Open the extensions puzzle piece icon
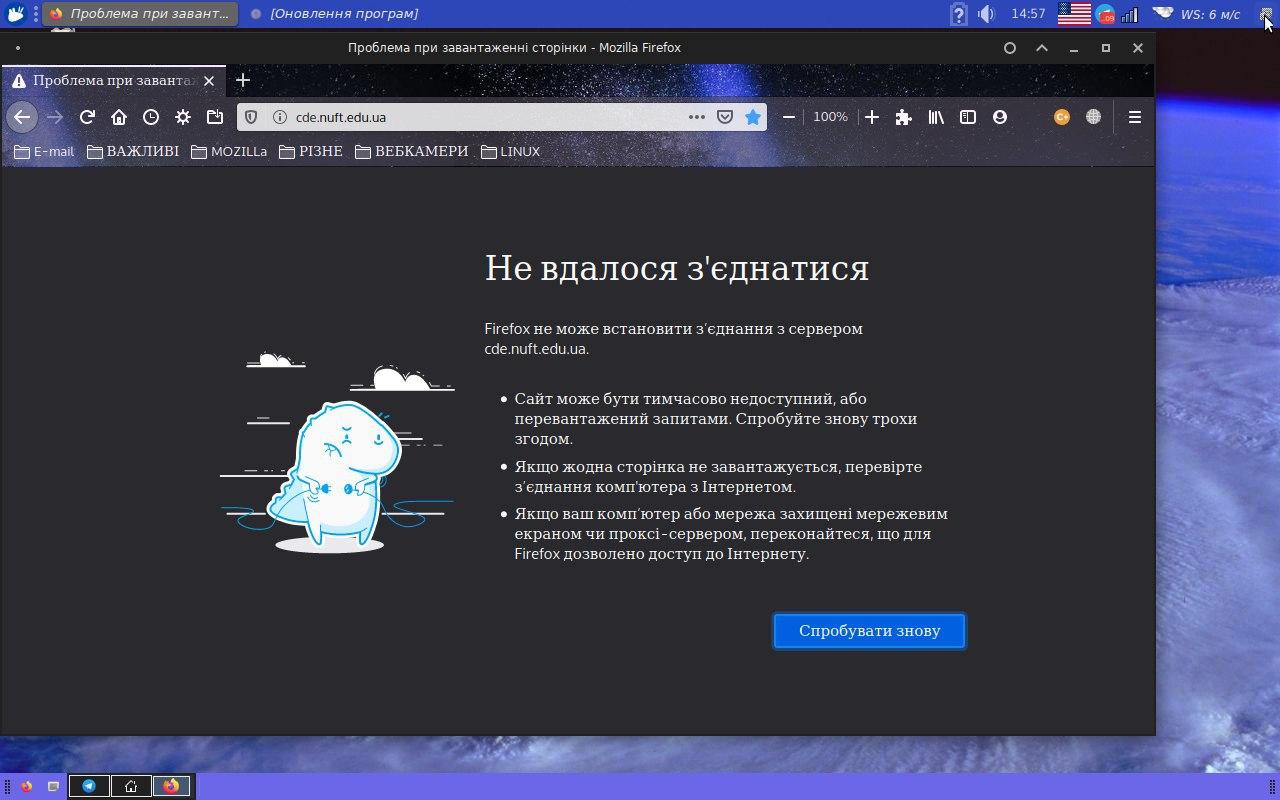The image size is (1280, 800). (904, 117)
